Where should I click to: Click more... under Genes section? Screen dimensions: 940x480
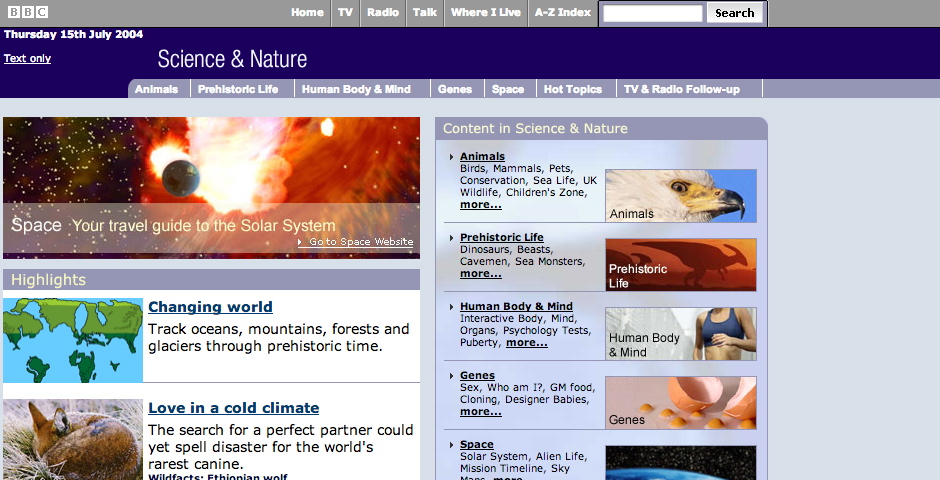click(481, 412)
